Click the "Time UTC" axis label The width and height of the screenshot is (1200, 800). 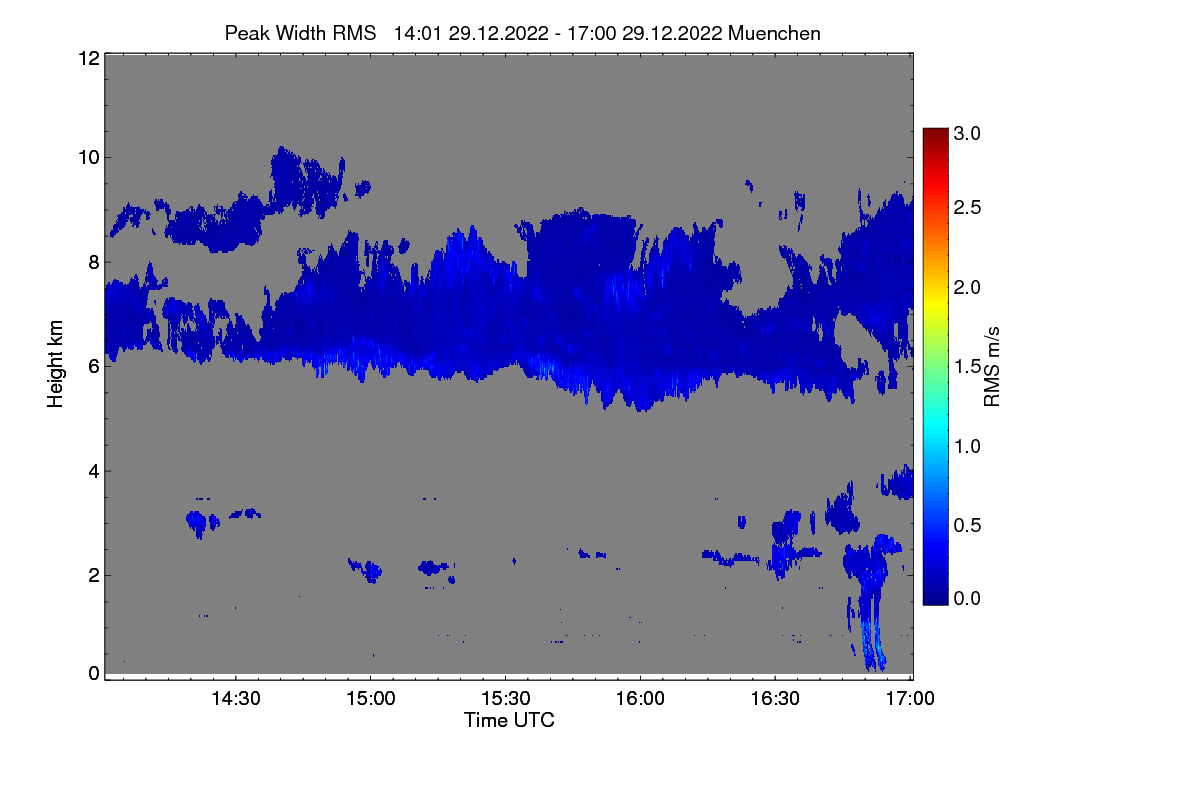point(509,720)
